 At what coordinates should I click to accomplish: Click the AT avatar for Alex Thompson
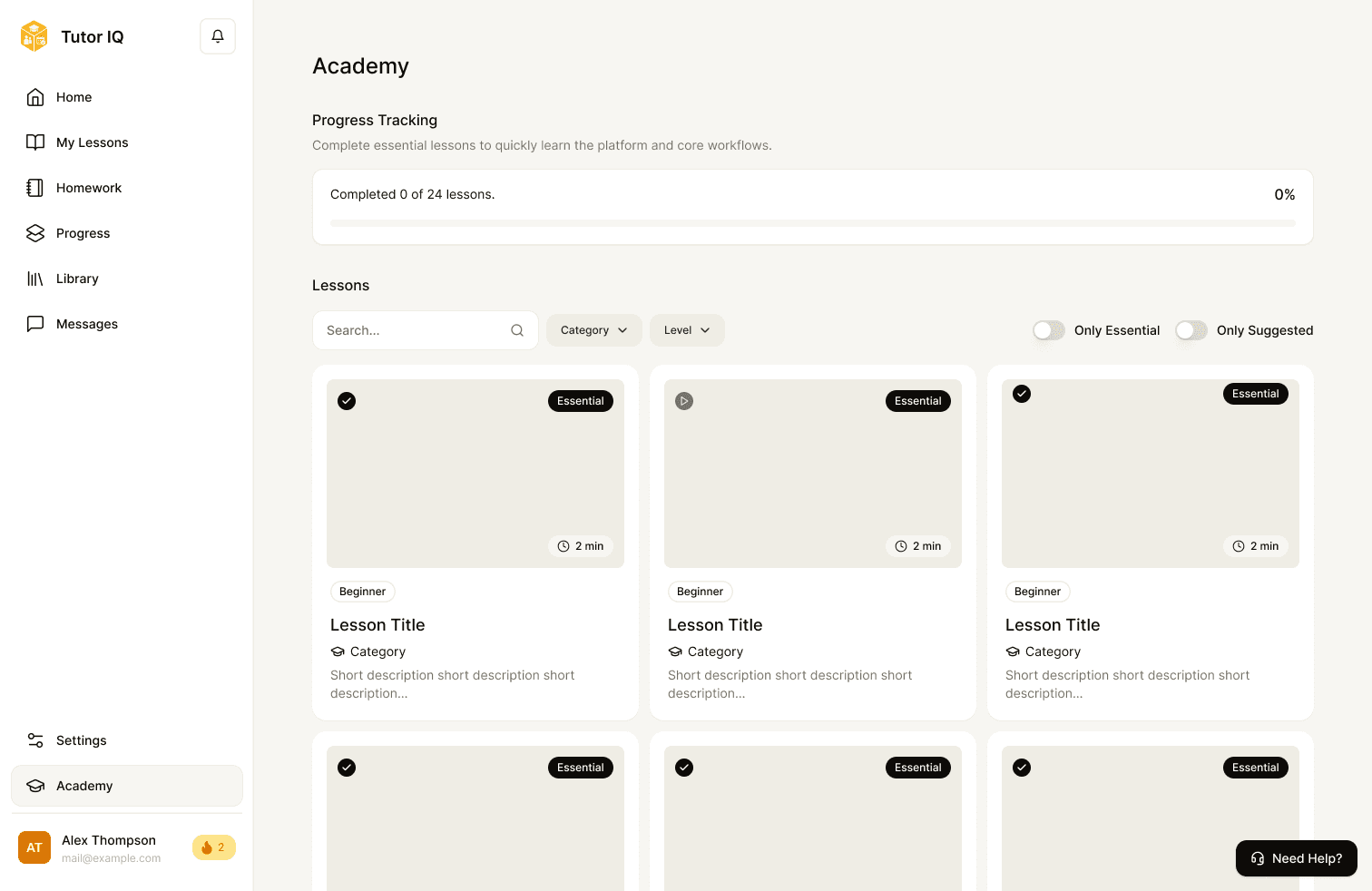click(34, 847)
